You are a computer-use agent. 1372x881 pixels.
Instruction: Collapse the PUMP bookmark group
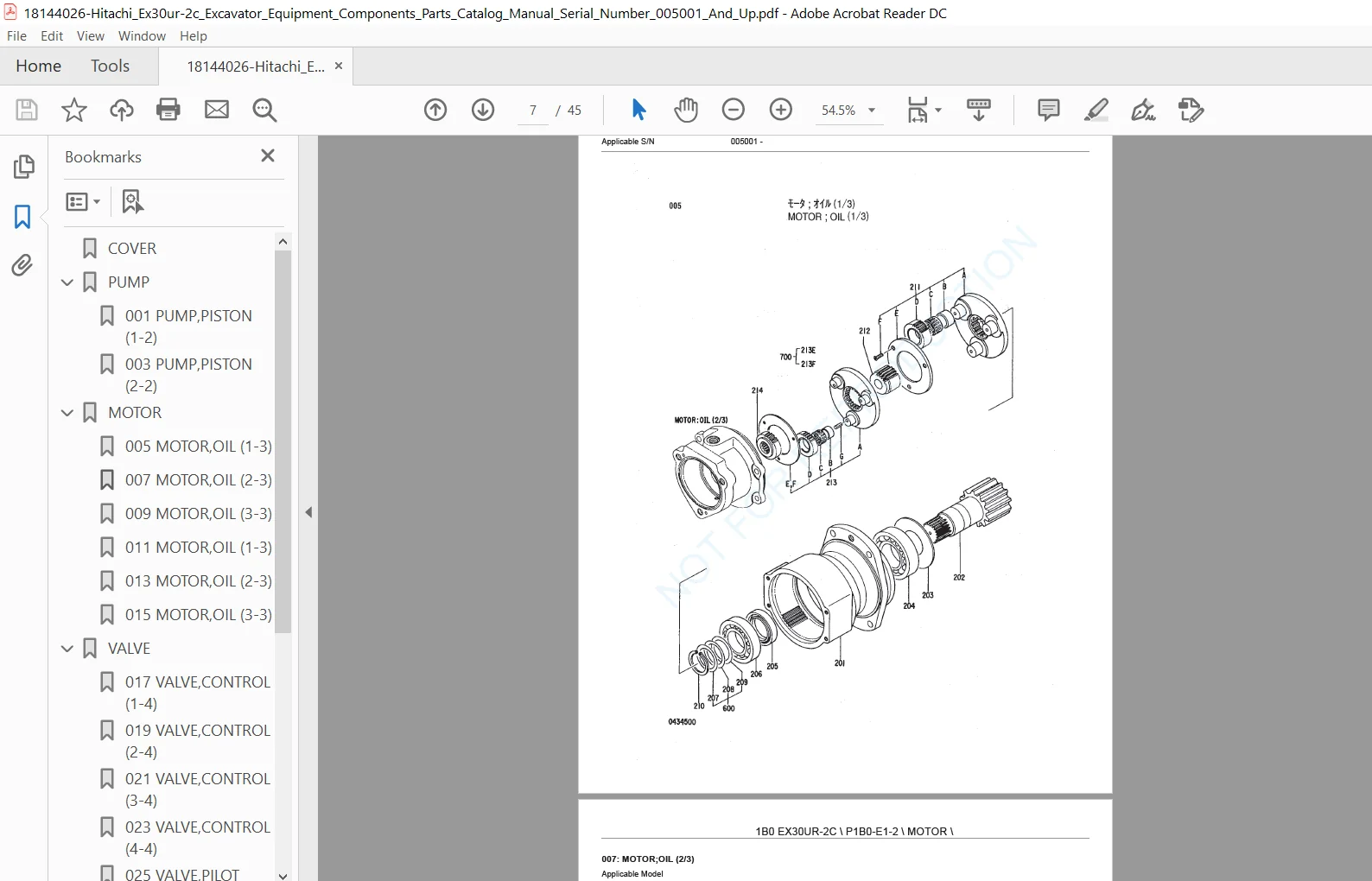click(x=67, y=282)
